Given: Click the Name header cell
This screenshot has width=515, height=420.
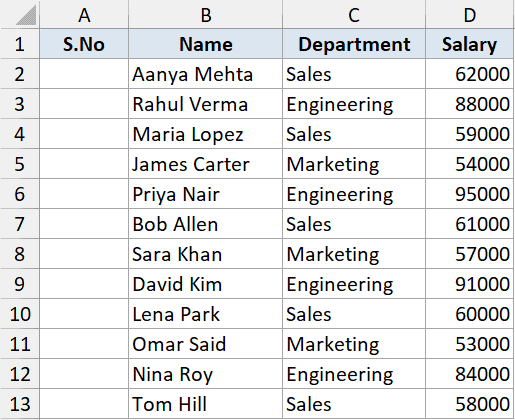Looking at the screenshot, I should tap(205, 44).
